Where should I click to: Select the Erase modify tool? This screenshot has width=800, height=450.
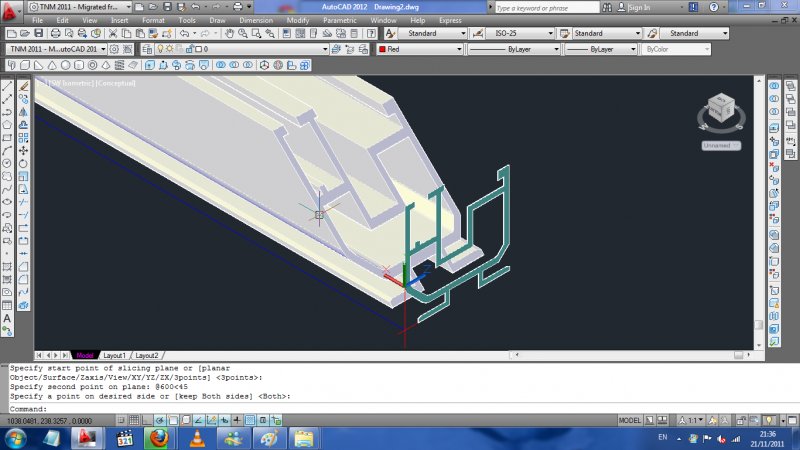pyautogui.click(x=23, y=87)
